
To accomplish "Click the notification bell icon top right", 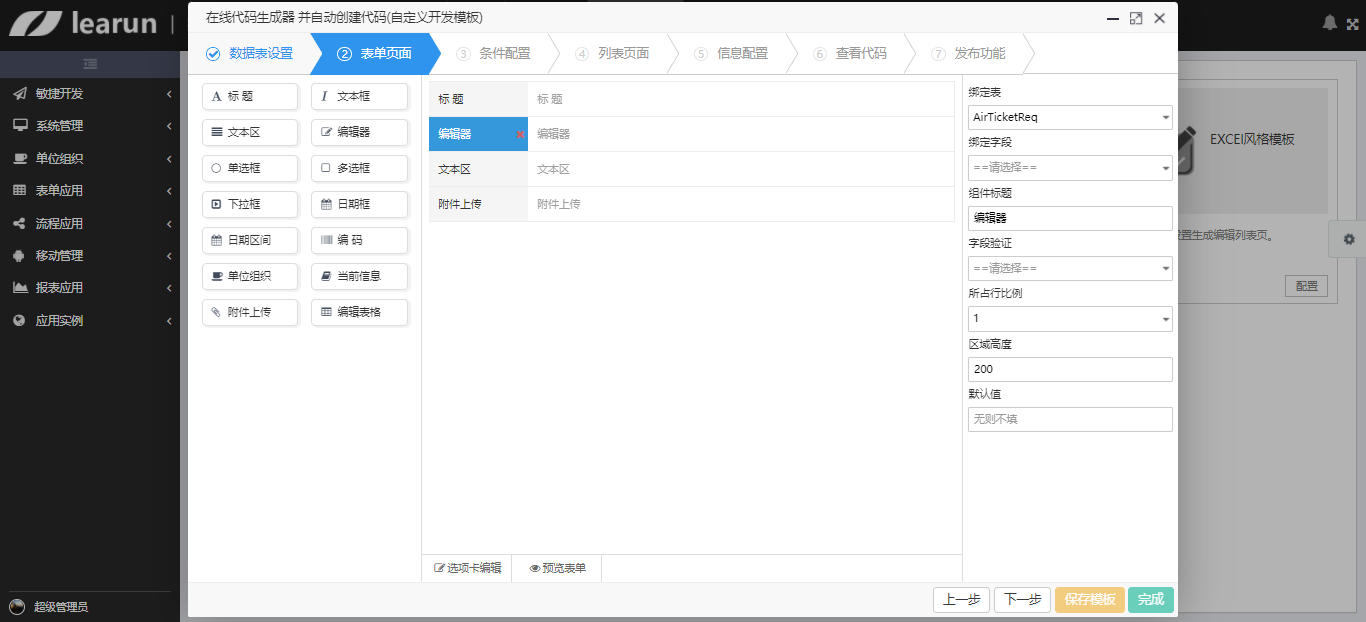I will pyautogui.click(x=1329, y=22).
